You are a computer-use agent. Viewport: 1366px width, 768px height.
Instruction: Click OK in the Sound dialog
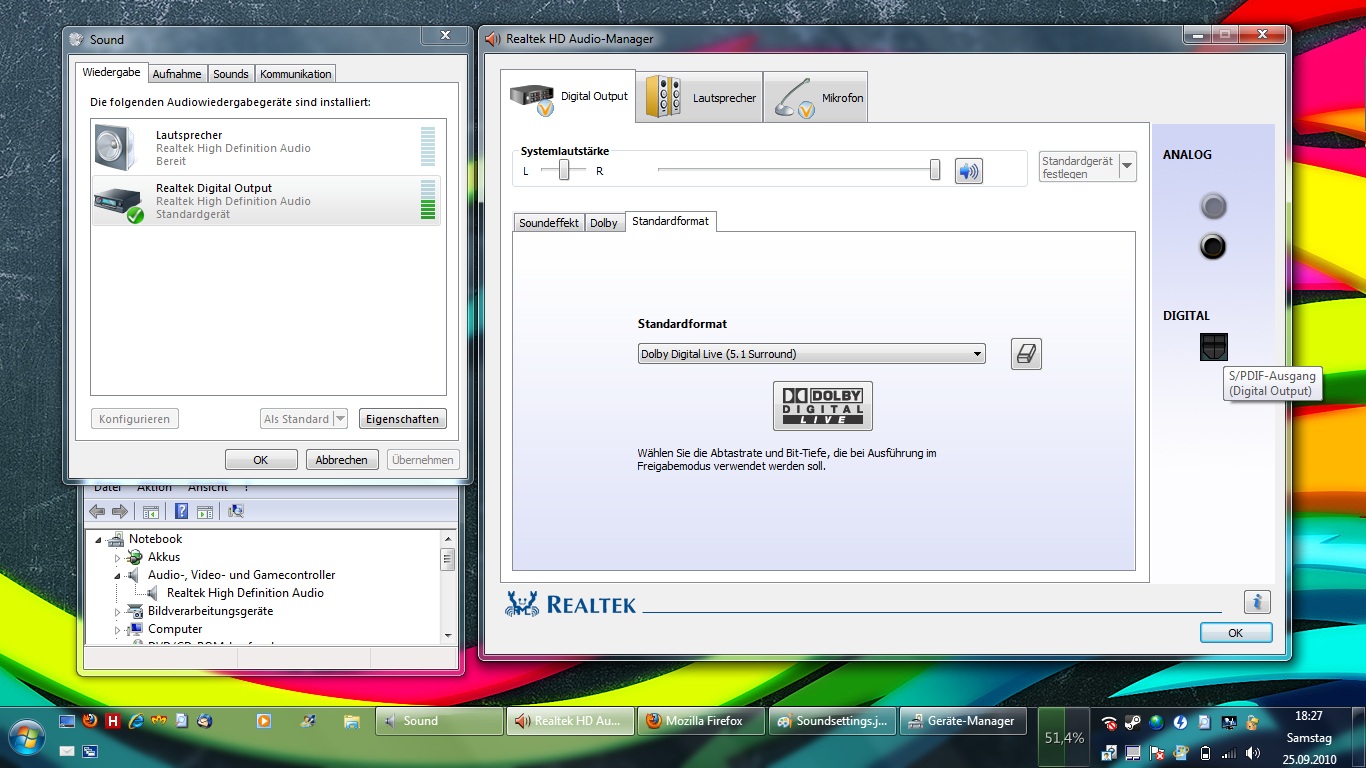pyautogui.click(x=261, y=460)
